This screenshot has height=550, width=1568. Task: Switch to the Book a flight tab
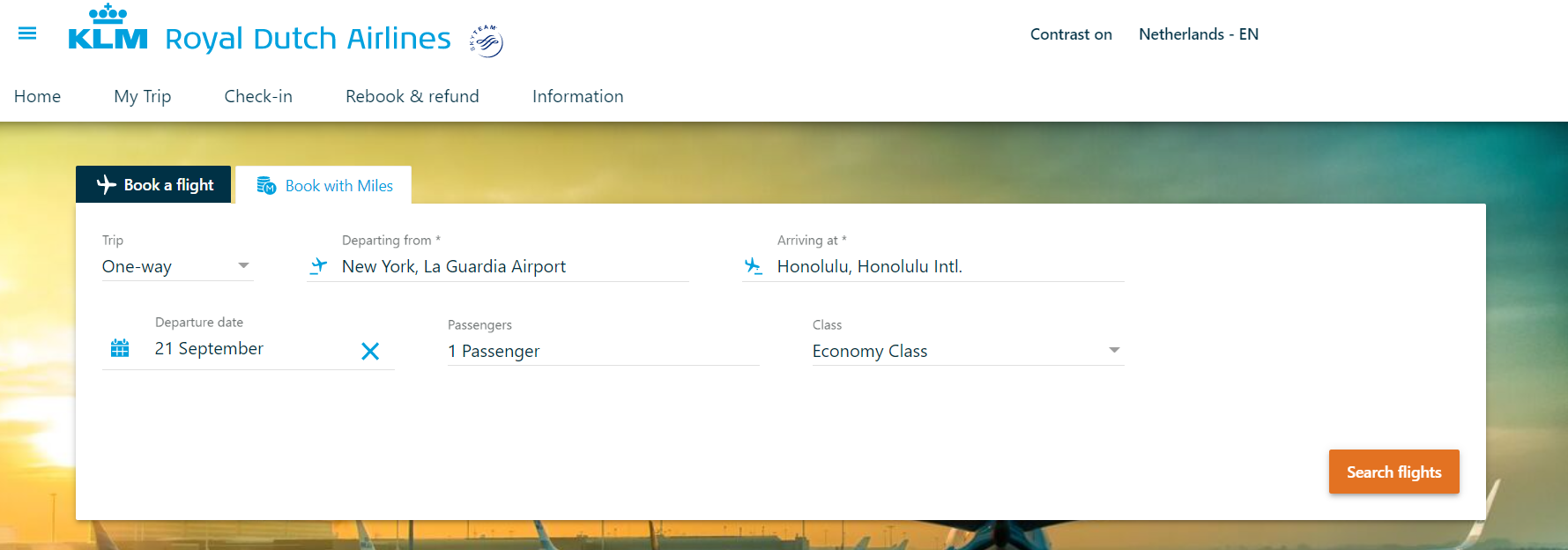pyautogui.click(x=153, y=184)
